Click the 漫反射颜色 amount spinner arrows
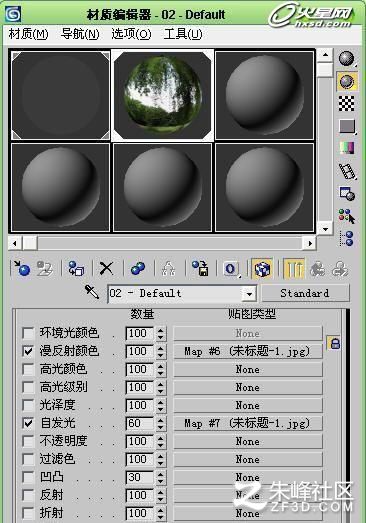The width and height of the screenshot is (366, 523). click(x=160, y=351)
